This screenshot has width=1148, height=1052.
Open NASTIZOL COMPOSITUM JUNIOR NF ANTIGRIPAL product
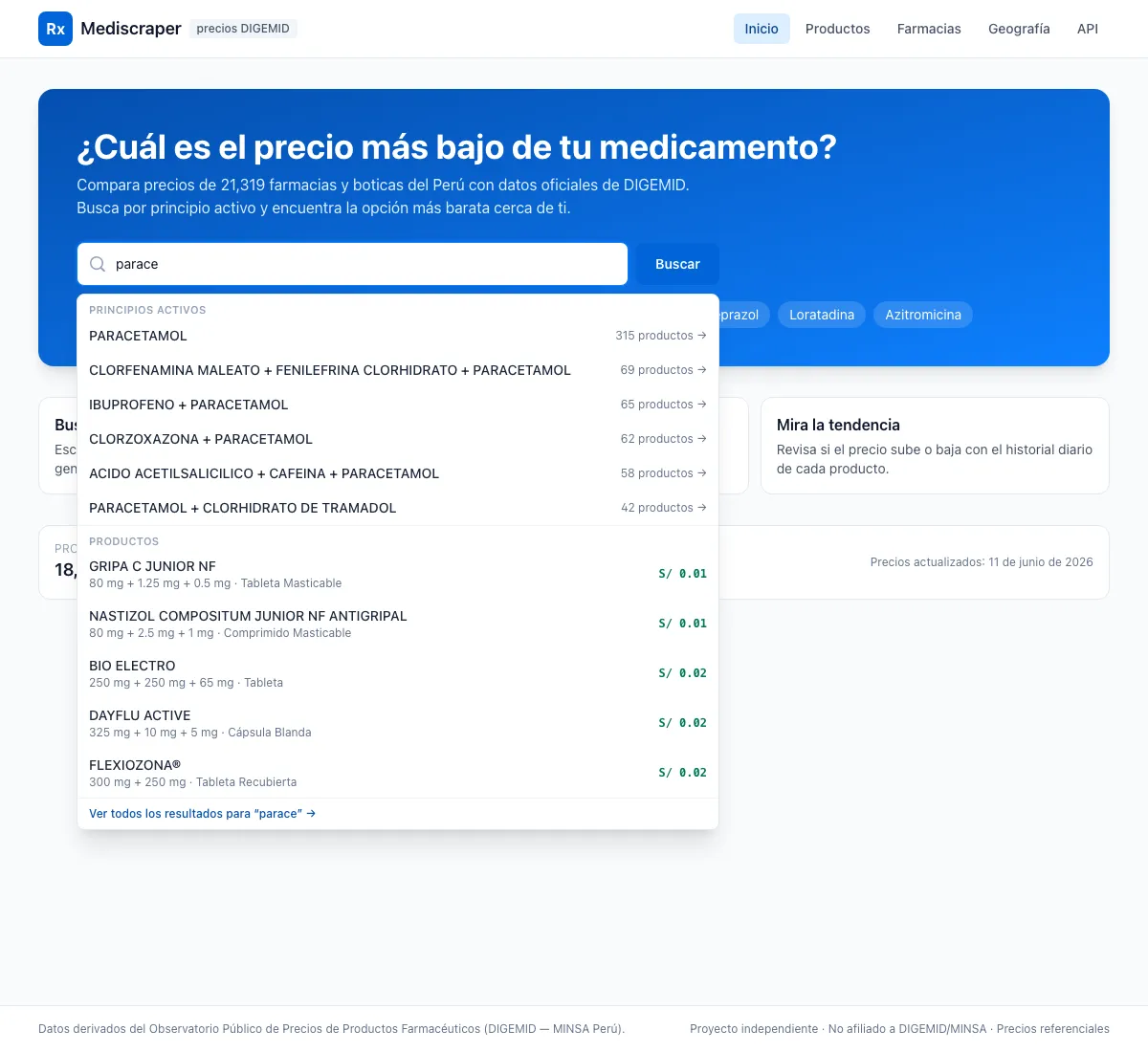coord(398,624)
